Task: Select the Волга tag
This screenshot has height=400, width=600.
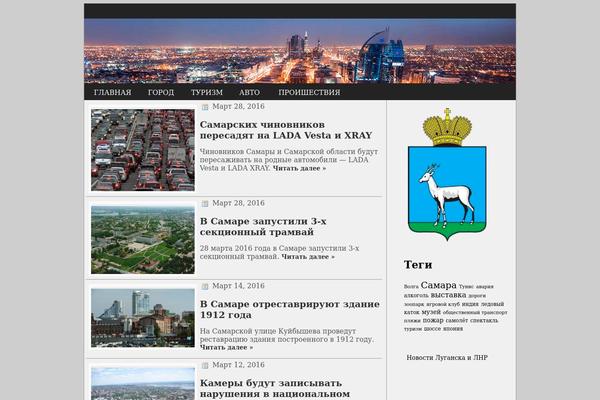Action: click(411, 287)
